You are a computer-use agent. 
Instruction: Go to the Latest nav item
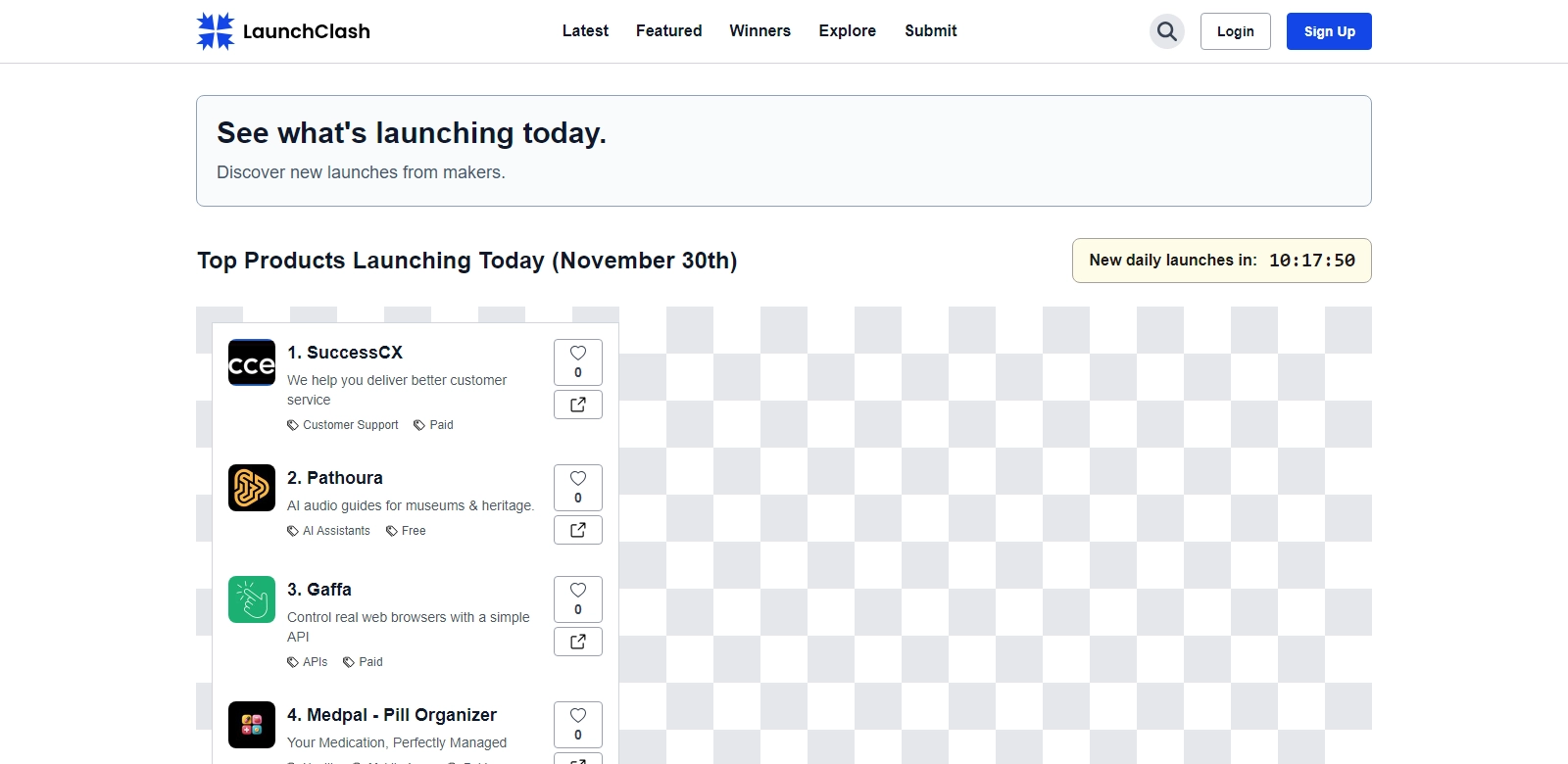pos(585,31)
